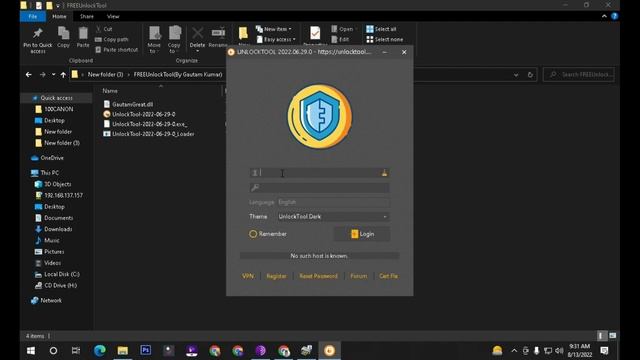
Task: Click the Delete ribbon icon
Action: click(198, 33)
